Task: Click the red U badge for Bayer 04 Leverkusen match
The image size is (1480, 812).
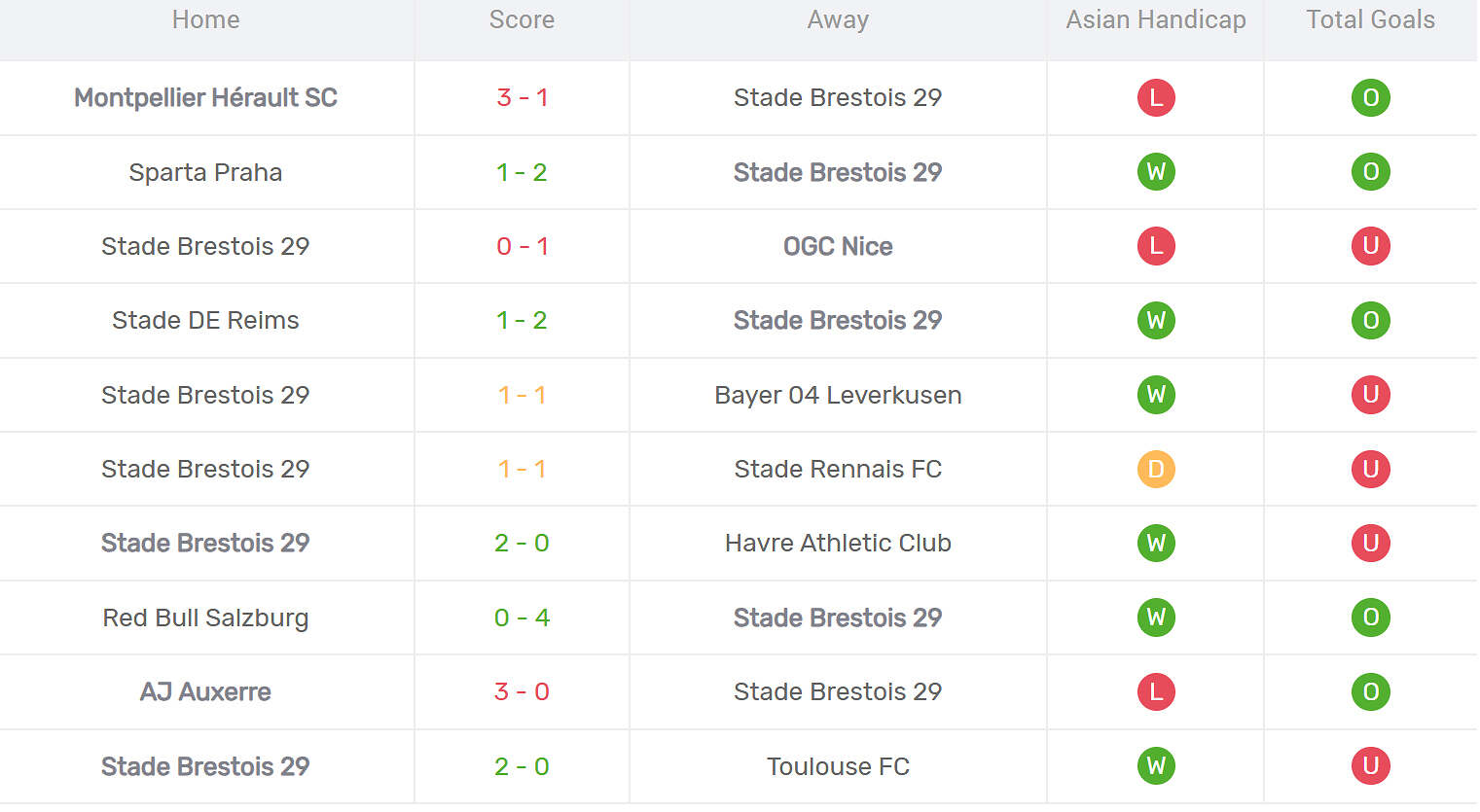Action: (x=1370, y=395)
